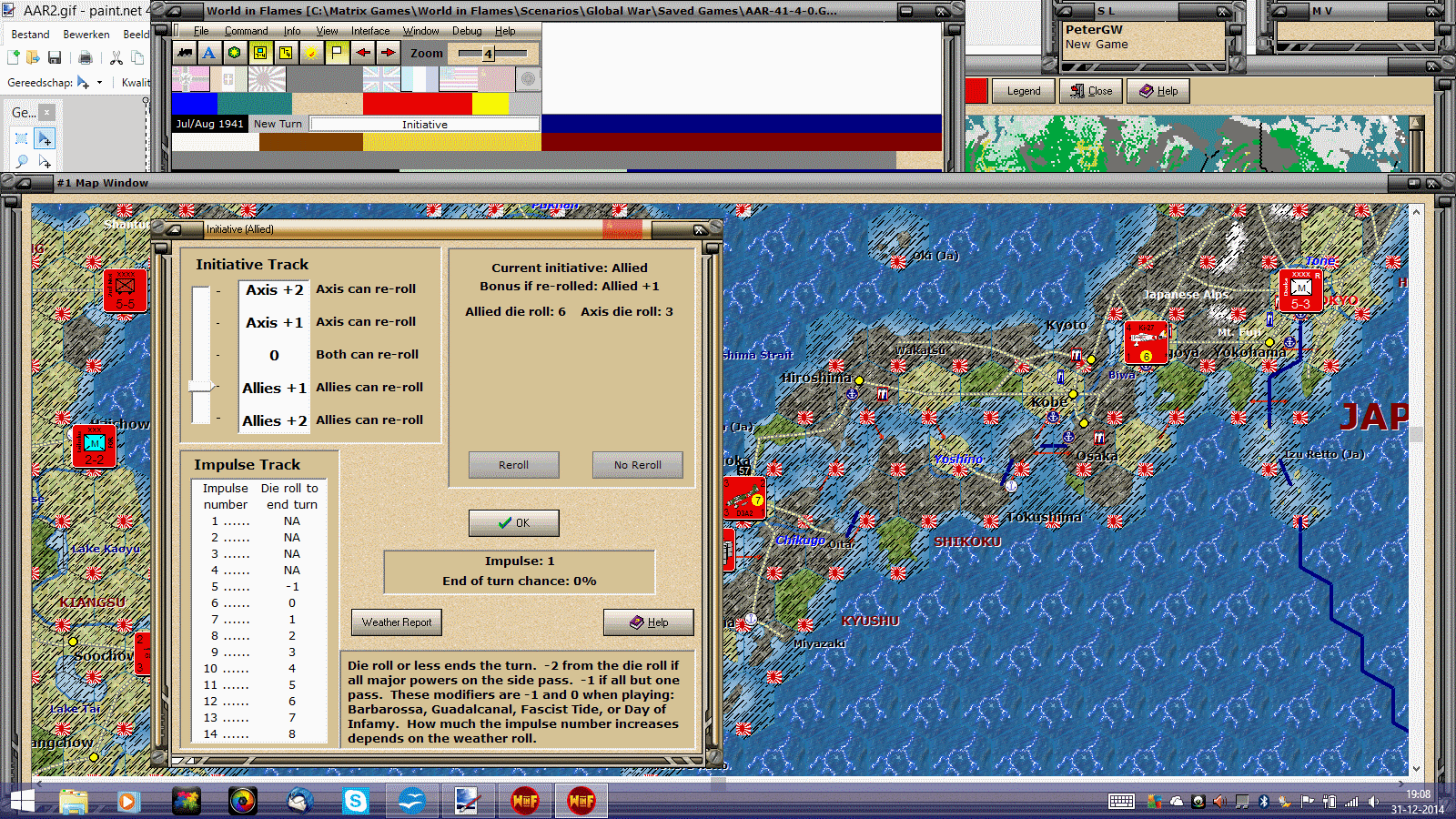Click the plain yellow unit-counter toolbar icon
The image size is (1456, 819).
pos(286,53)
